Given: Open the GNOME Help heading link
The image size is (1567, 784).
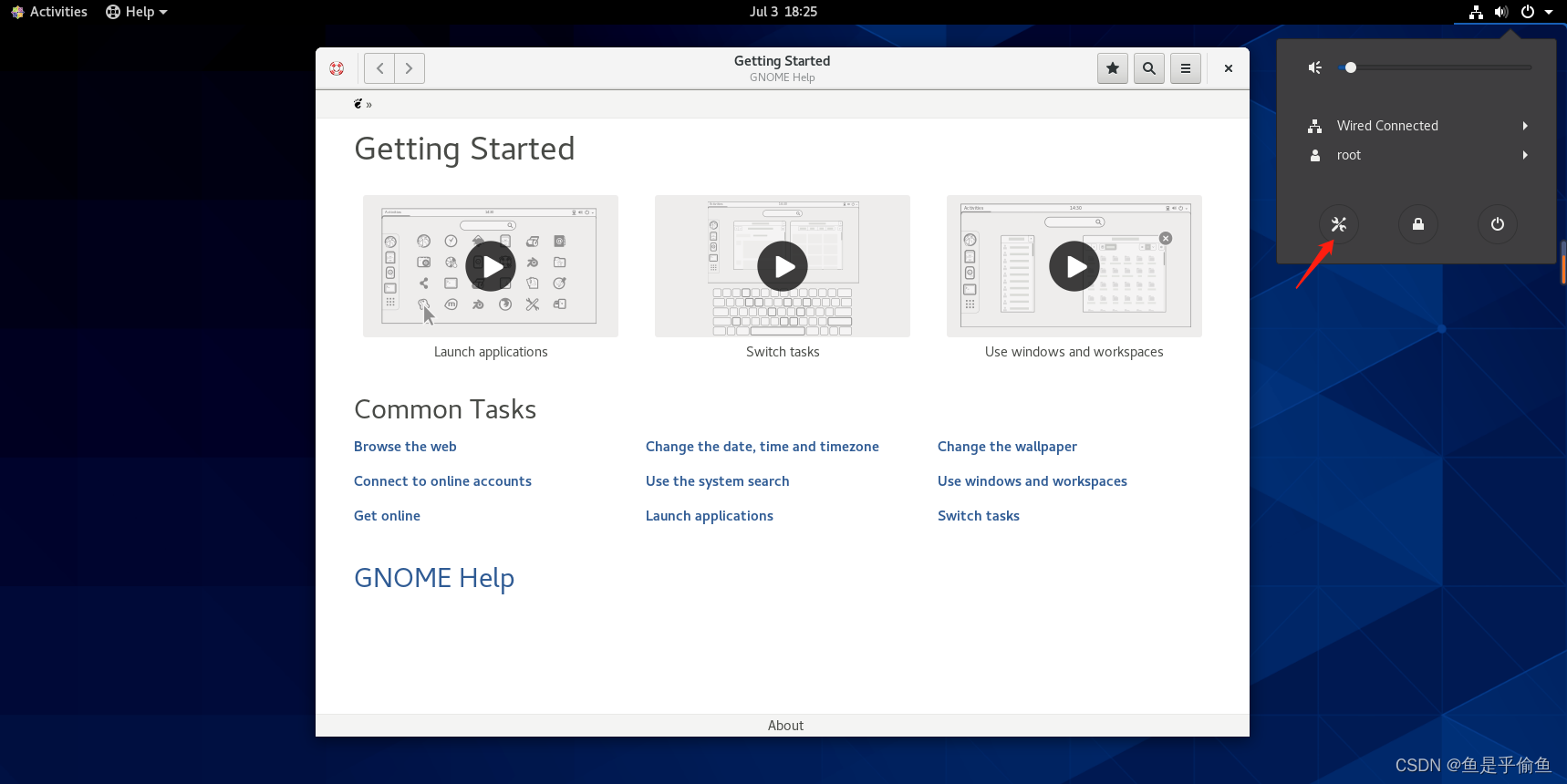Looking at the screenshot, I should [434, 578].
